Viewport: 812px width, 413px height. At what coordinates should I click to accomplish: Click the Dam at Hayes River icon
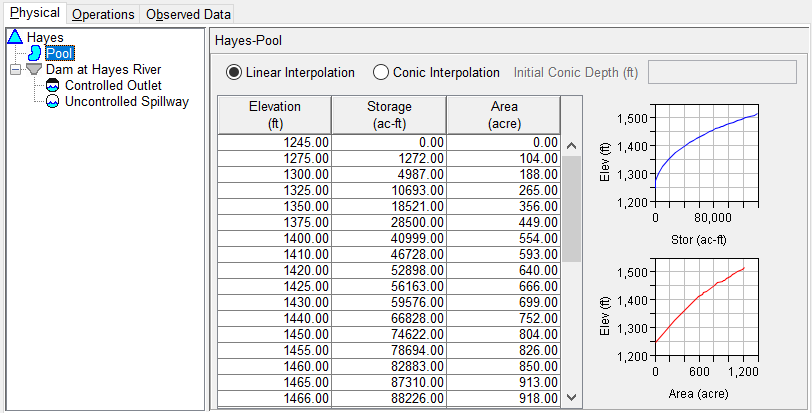tap(33, 70)
